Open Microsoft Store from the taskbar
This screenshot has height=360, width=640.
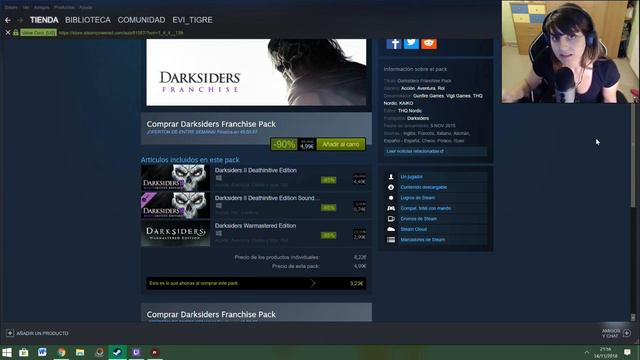click(24, 352)
